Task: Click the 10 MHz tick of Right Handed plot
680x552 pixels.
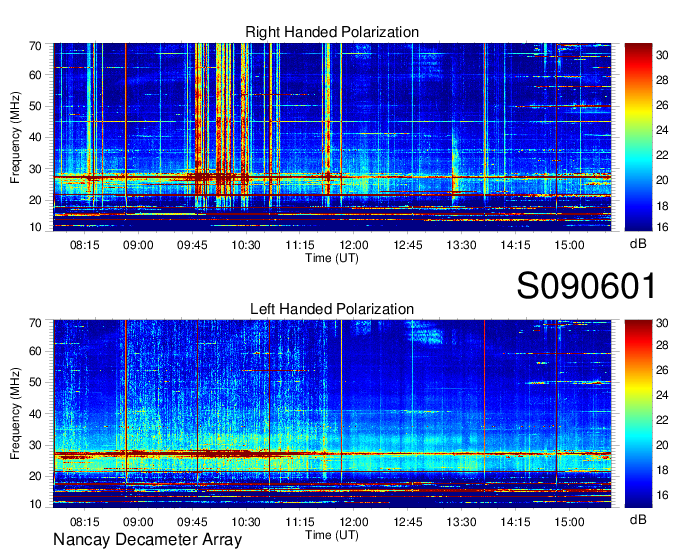Action: [36, 227]
